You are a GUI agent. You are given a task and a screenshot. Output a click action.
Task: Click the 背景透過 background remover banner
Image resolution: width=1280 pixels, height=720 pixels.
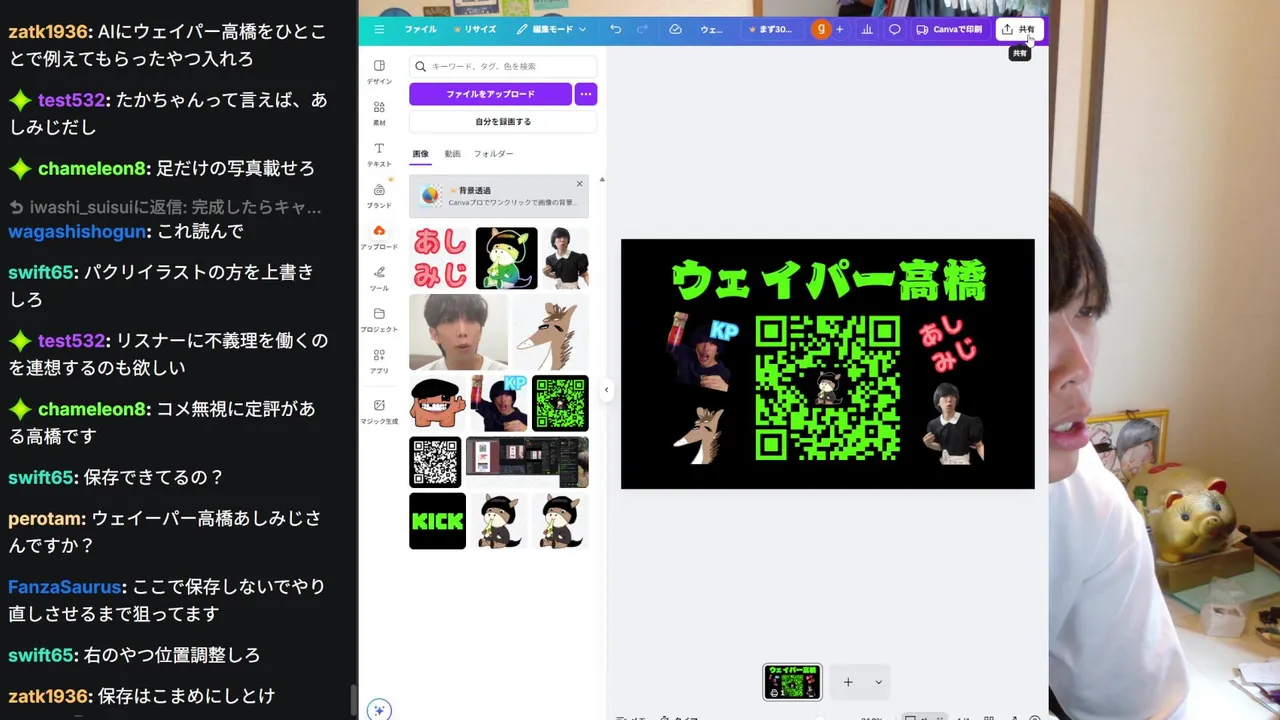pyautogui.click(x=498, y=196)
